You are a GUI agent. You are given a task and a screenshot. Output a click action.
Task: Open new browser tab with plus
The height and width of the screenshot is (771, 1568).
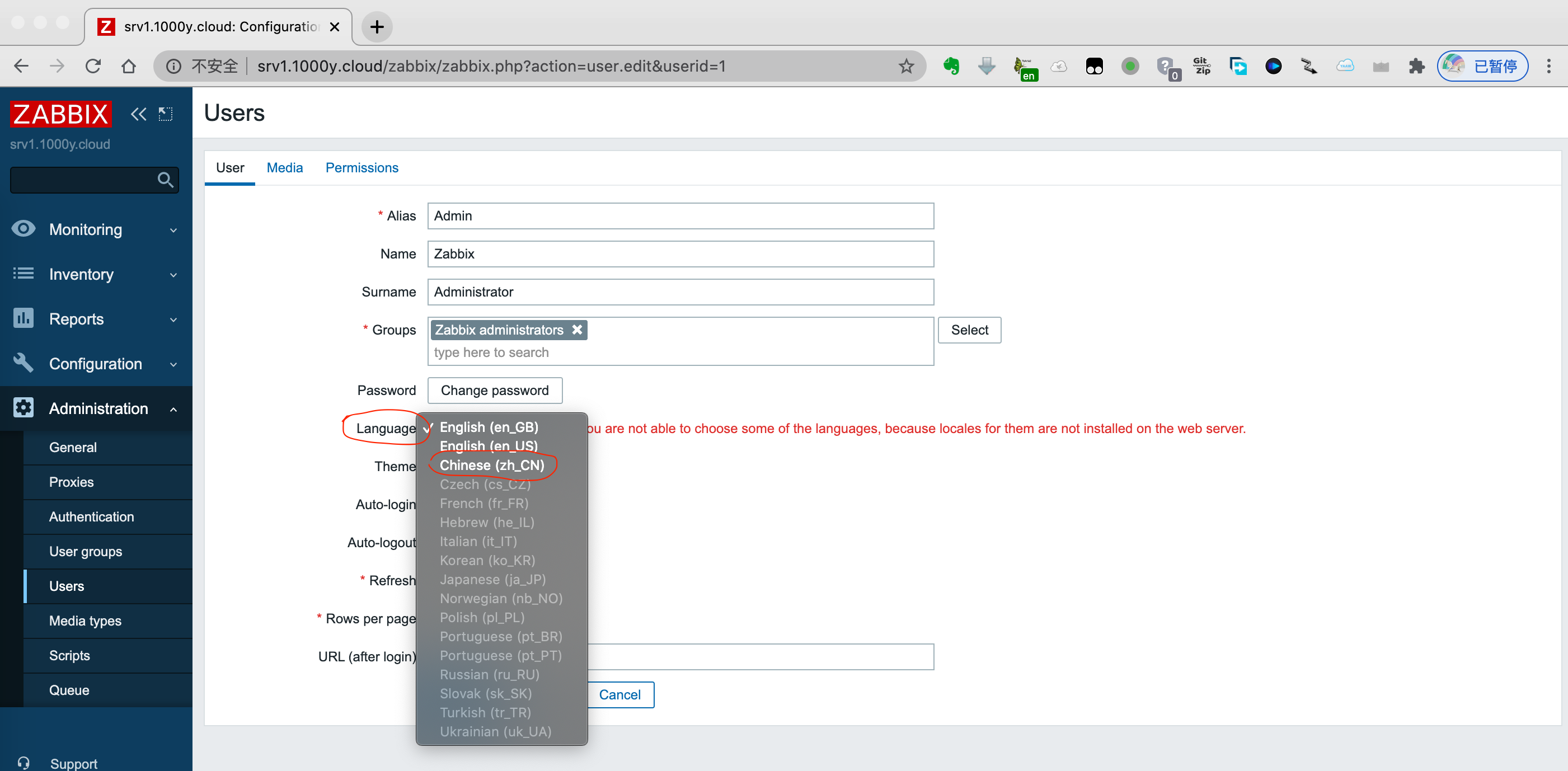[x=377, y=27]
